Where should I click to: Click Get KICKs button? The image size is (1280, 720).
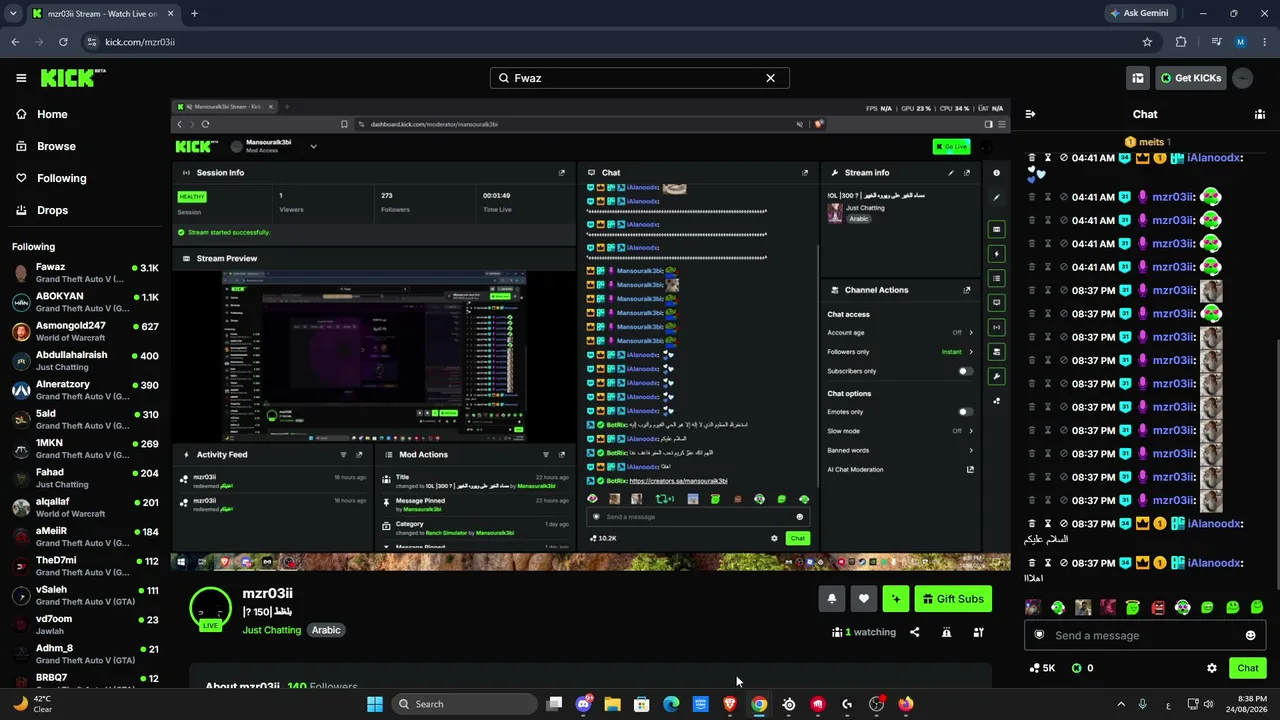tap(1190, 78)
